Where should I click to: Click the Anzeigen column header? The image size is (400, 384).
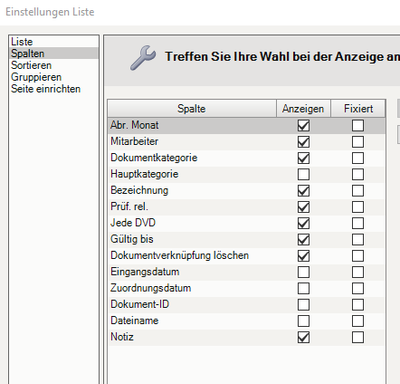[x=303, y=109]
